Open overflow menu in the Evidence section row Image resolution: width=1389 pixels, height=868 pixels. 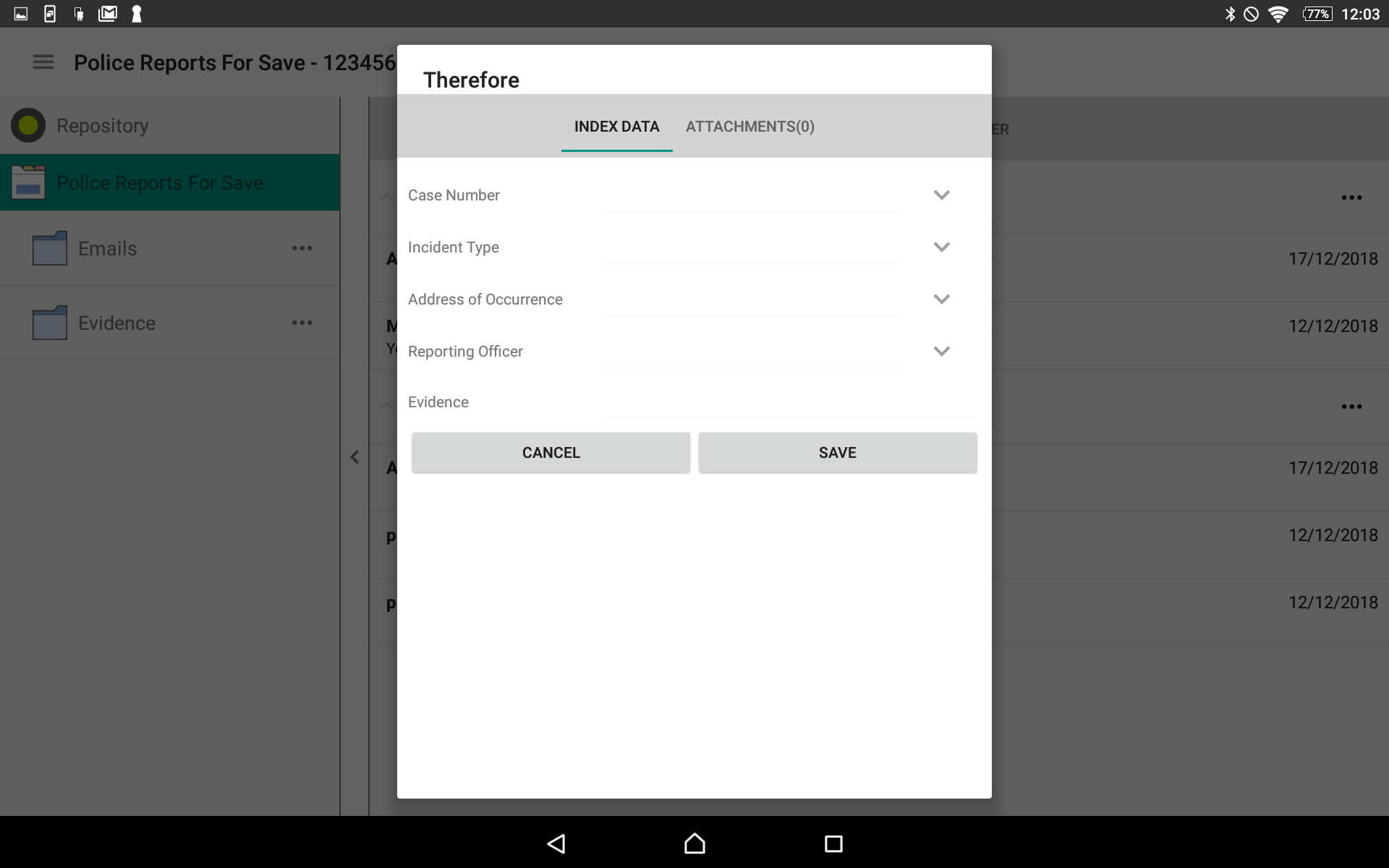click(x=1351, y=407)
